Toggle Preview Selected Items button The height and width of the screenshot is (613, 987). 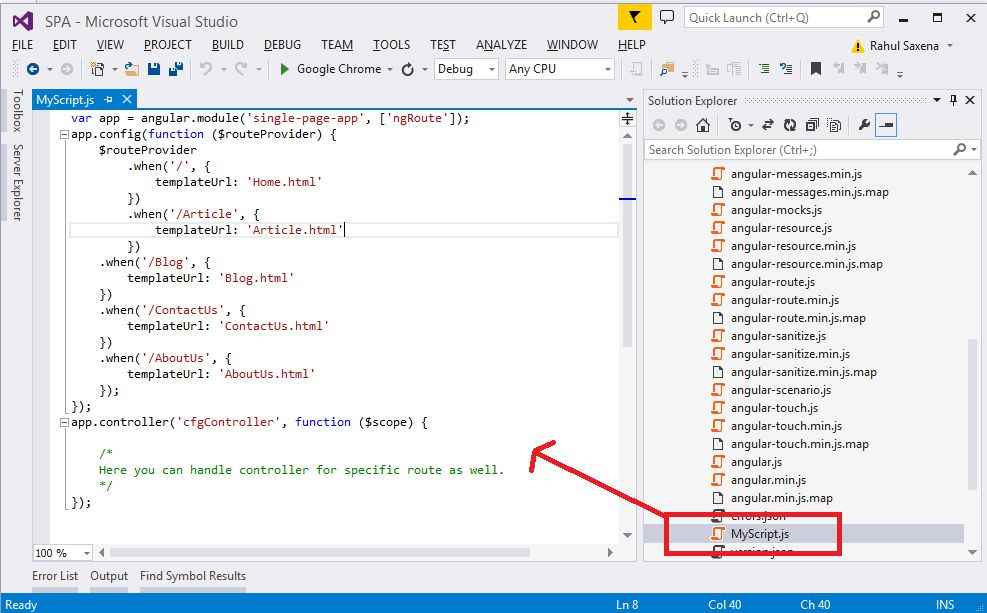pos(886,125)
